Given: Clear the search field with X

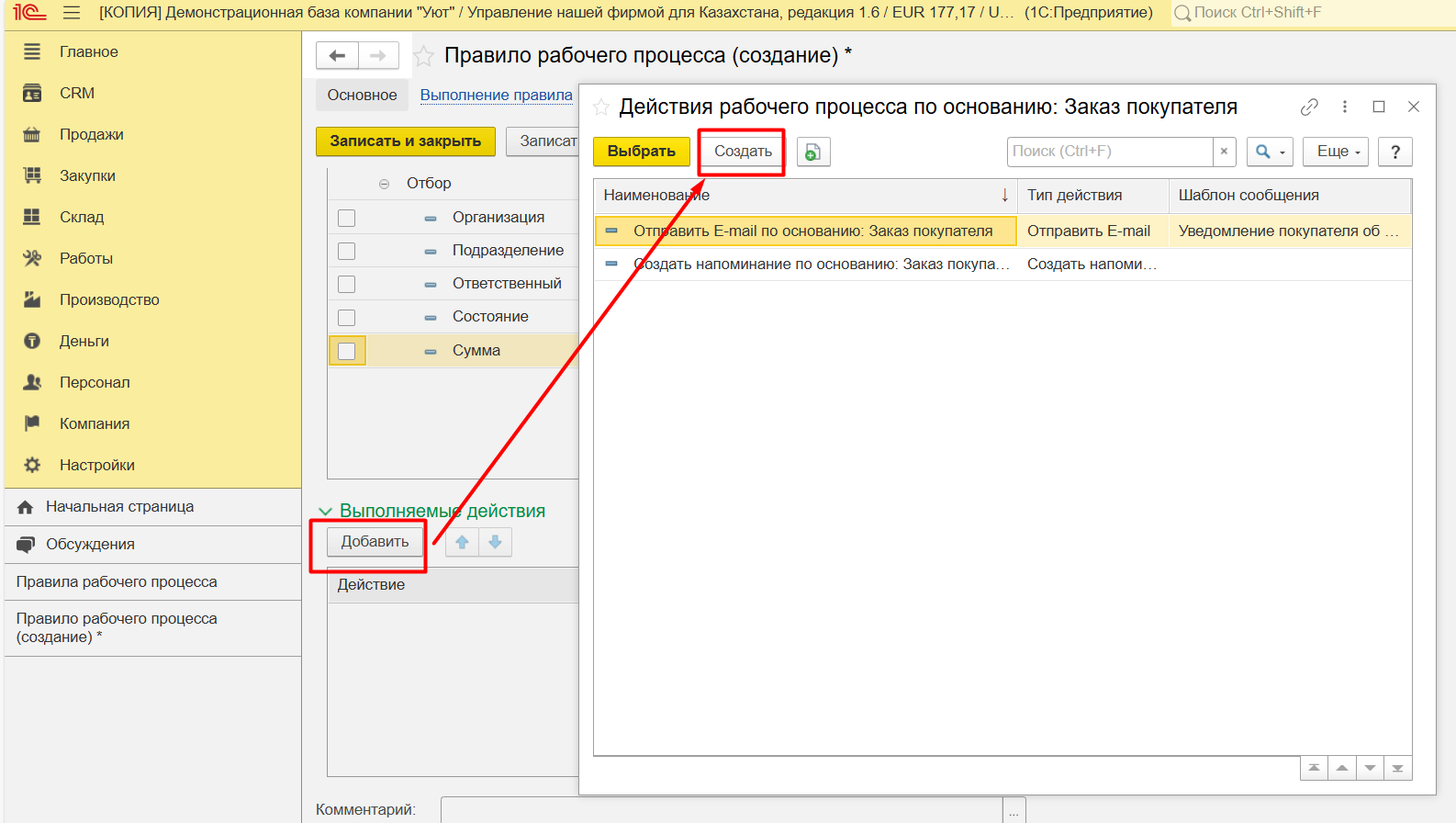Looking at the screenshot, I should pyautogui.click(x=1224, y=152).
